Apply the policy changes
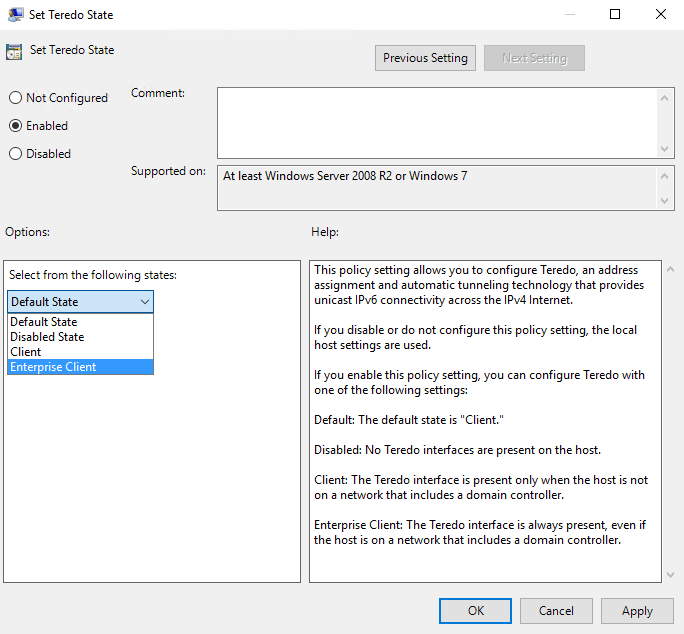This screenshot has height=634, width=684. [637, 611]
